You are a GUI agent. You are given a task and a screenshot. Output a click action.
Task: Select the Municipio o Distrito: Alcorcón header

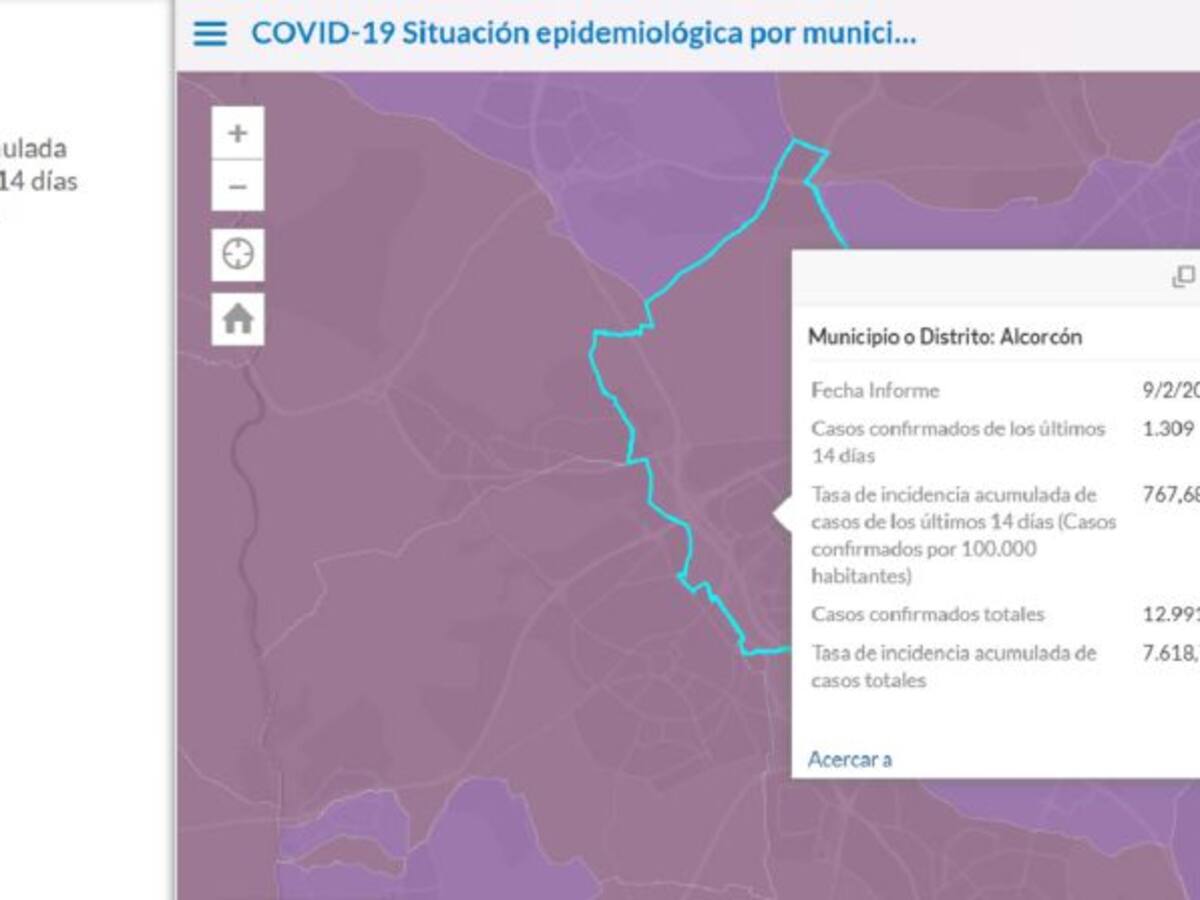pos(945,336)
